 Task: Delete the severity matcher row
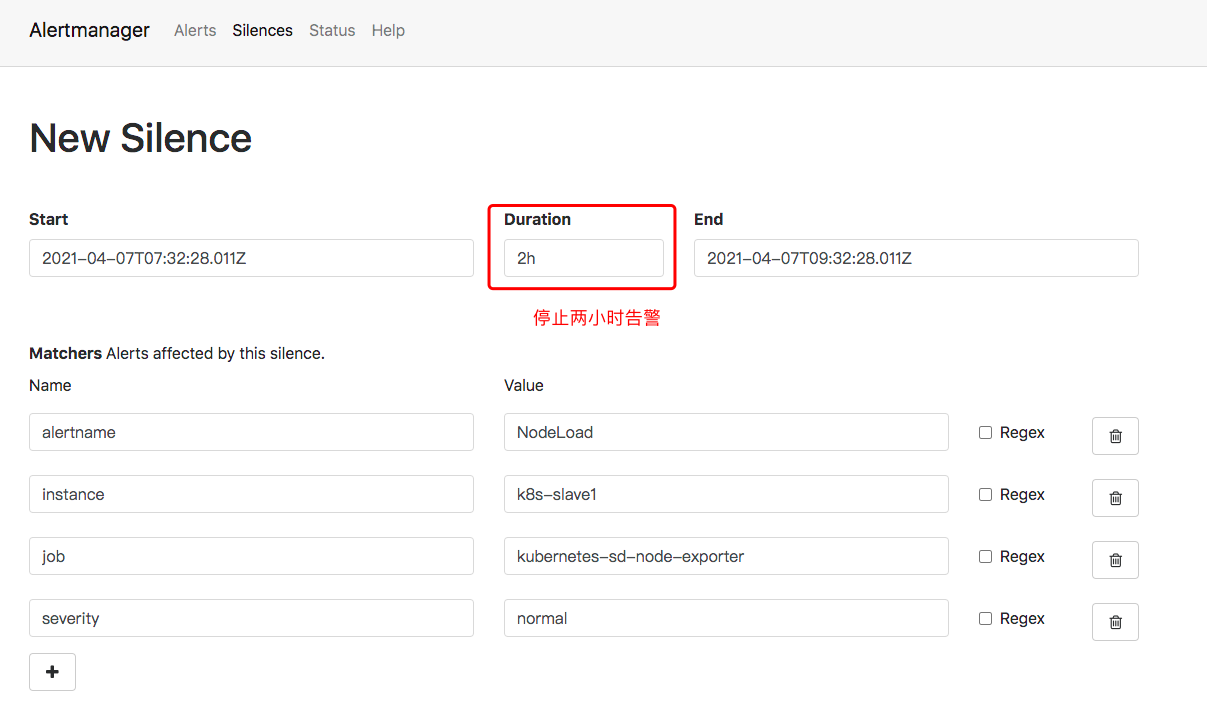click(x=1114, y=621)
